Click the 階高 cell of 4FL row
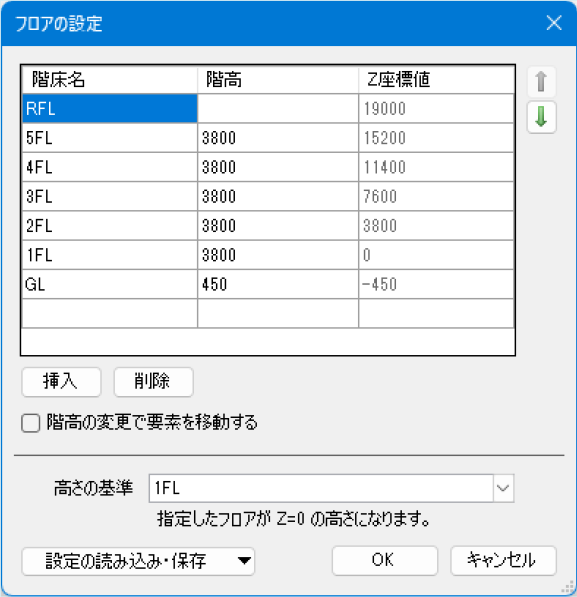Screen dimensions: 577x597 (278, 167)
